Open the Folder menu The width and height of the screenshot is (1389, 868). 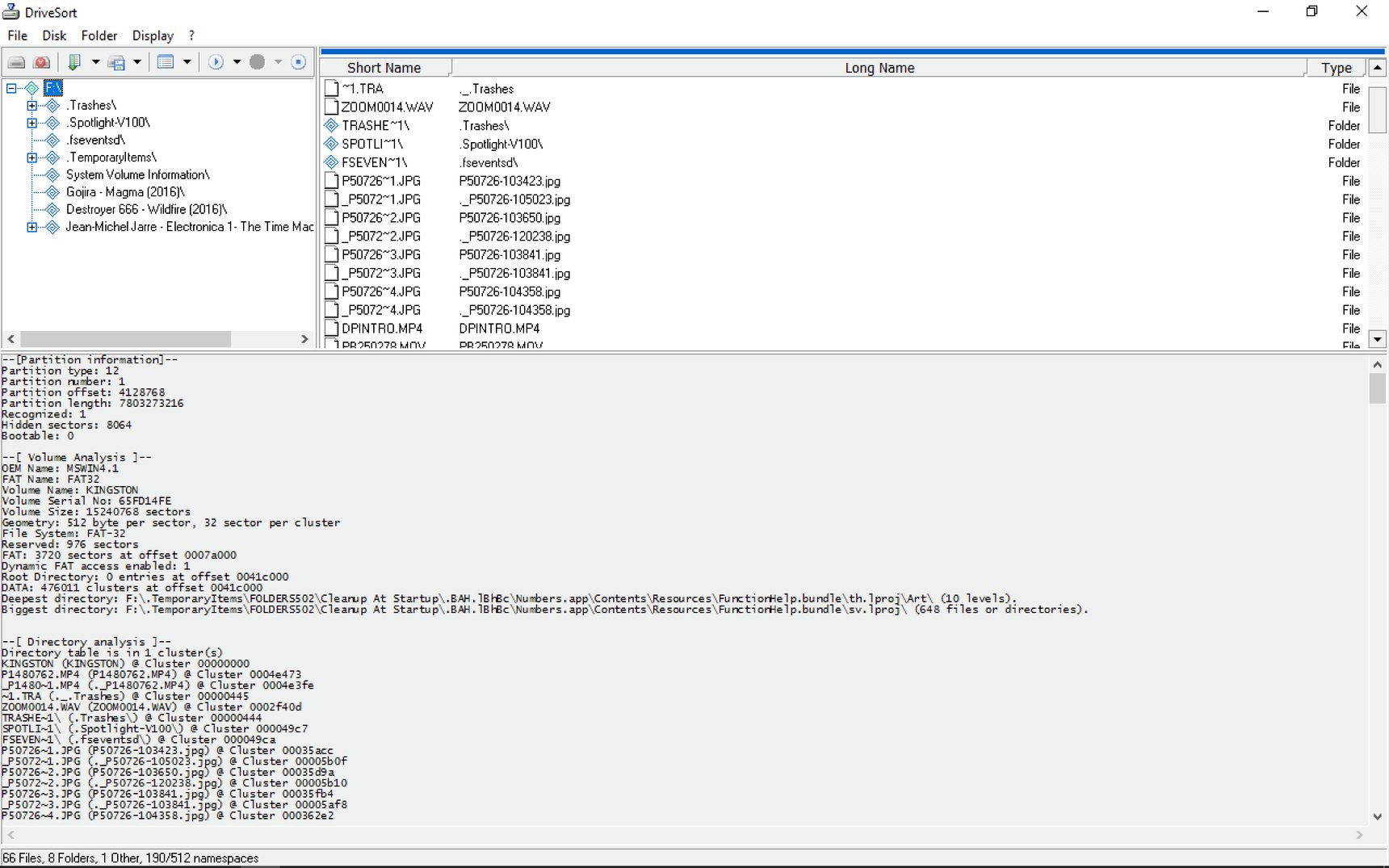(99, 36)
